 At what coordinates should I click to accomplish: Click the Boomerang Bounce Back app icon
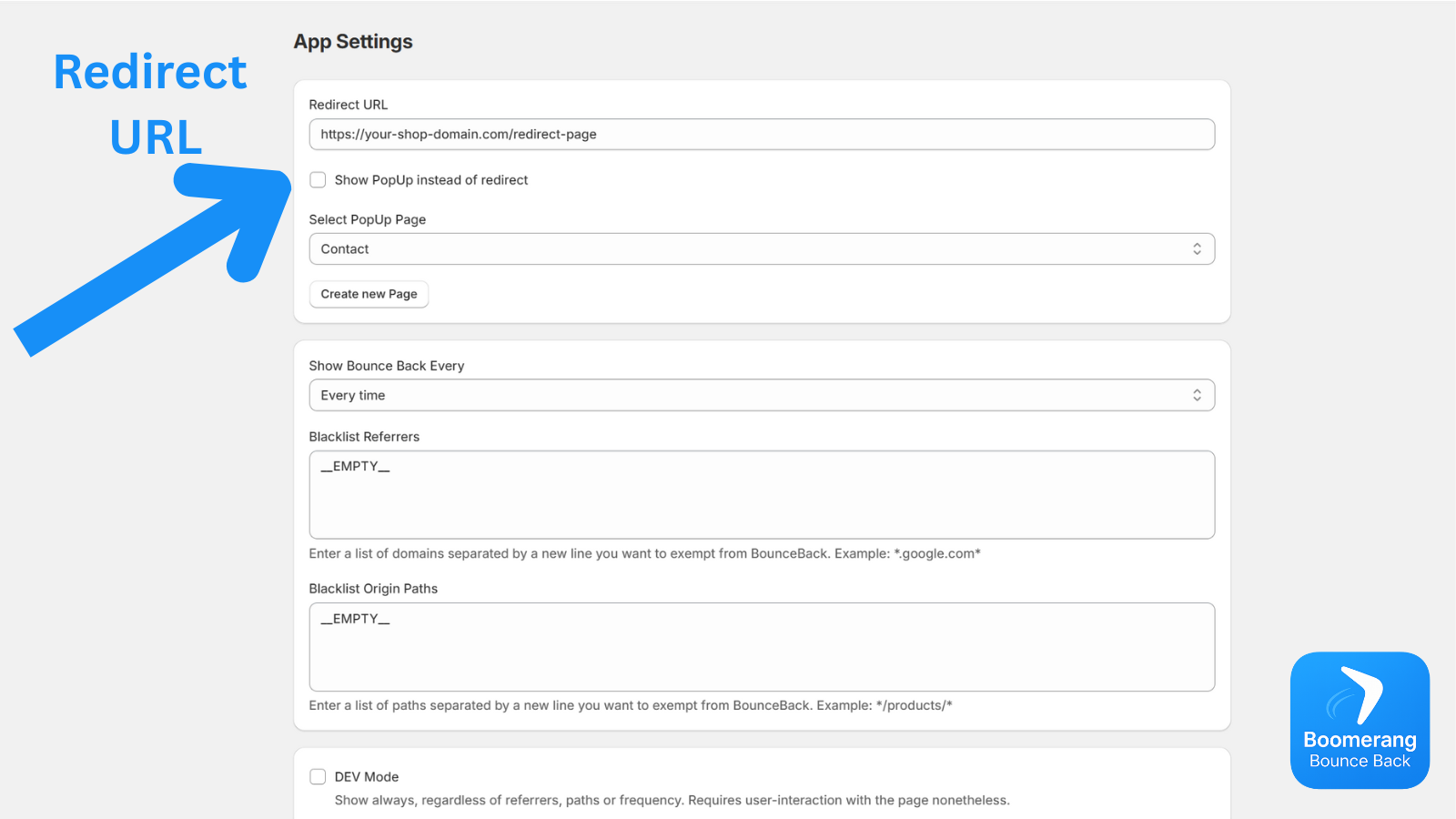[x=1360, y=720]
